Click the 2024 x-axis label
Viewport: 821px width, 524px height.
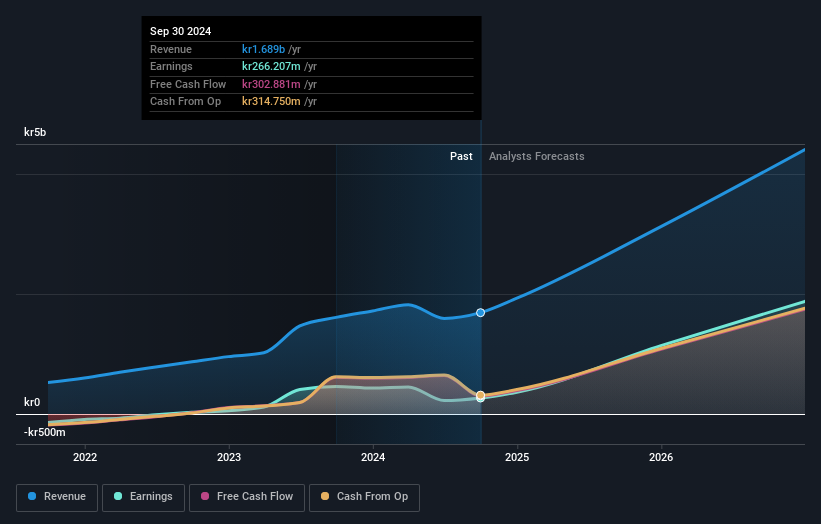coord(373,457)
